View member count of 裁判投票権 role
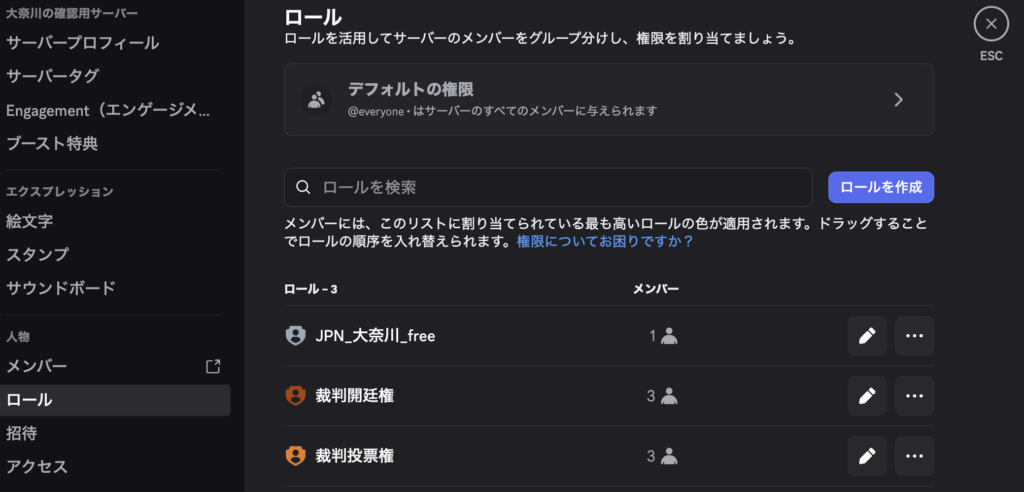This screenshot has height=492, width=1024. 662,456
